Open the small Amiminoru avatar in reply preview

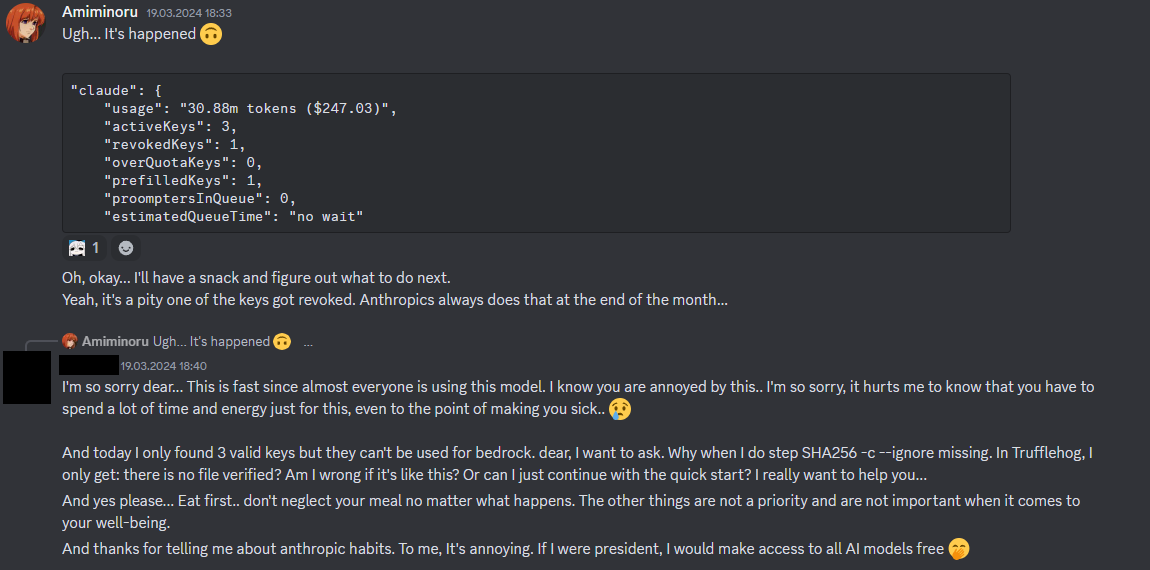coord(70,341)
